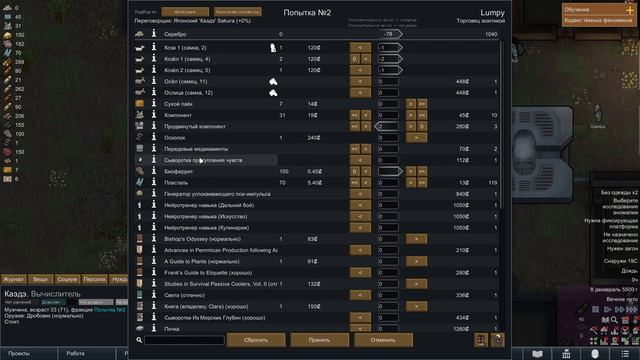Click double right arrow on Биоферрит row
640x360 pixels.
coord(422,171)
